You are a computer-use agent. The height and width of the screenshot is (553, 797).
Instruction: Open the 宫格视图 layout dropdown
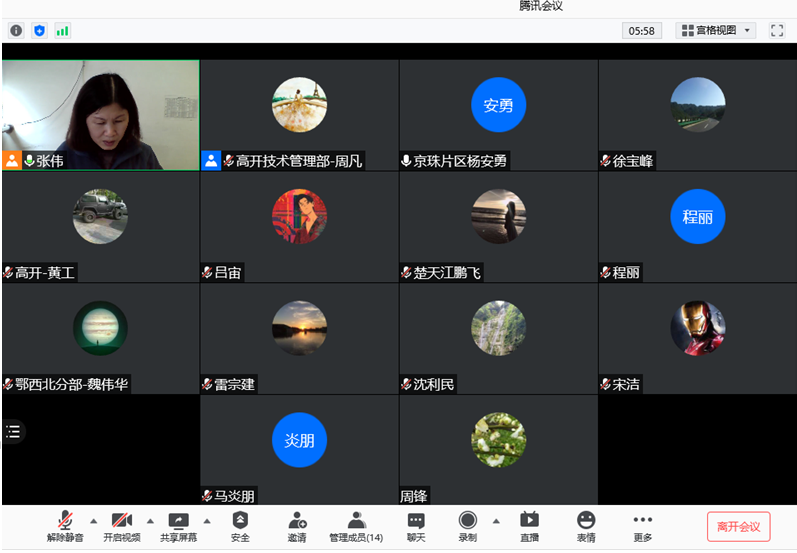coord(715,30)
